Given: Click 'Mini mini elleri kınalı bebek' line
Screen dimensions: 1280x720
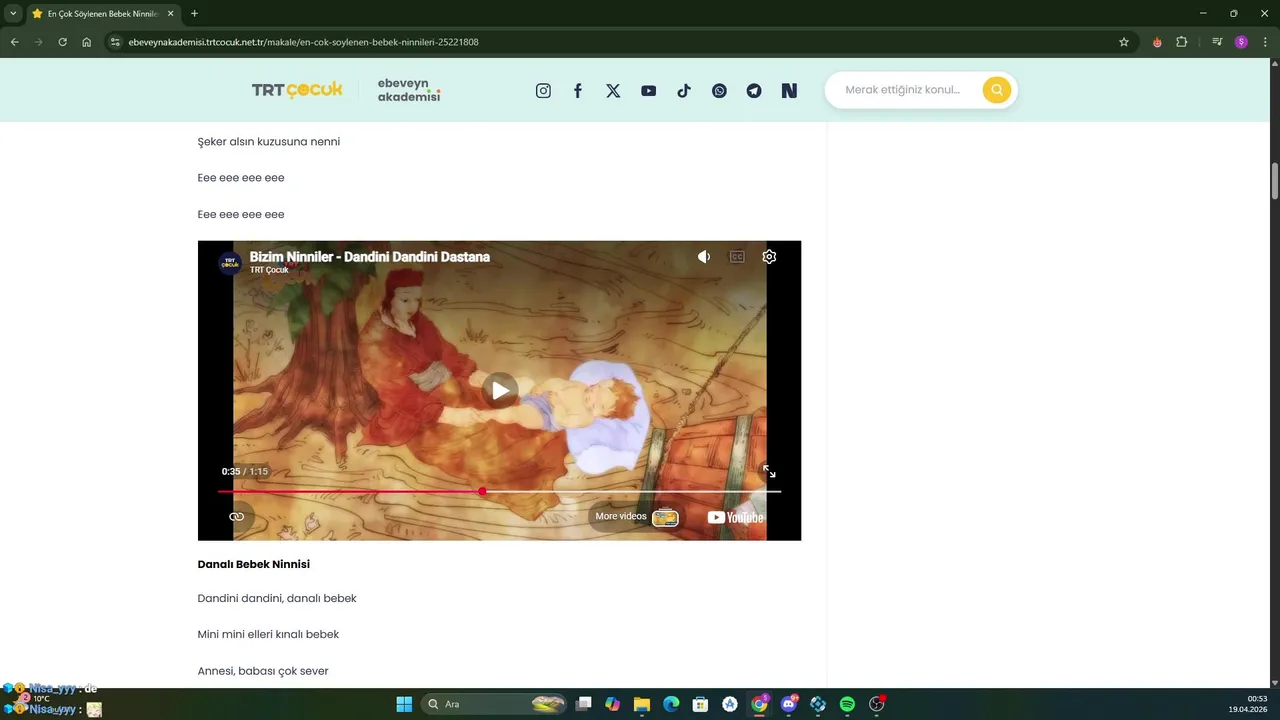Looking at the screenshot, I should pyautogui.click(x=268, y=634).
